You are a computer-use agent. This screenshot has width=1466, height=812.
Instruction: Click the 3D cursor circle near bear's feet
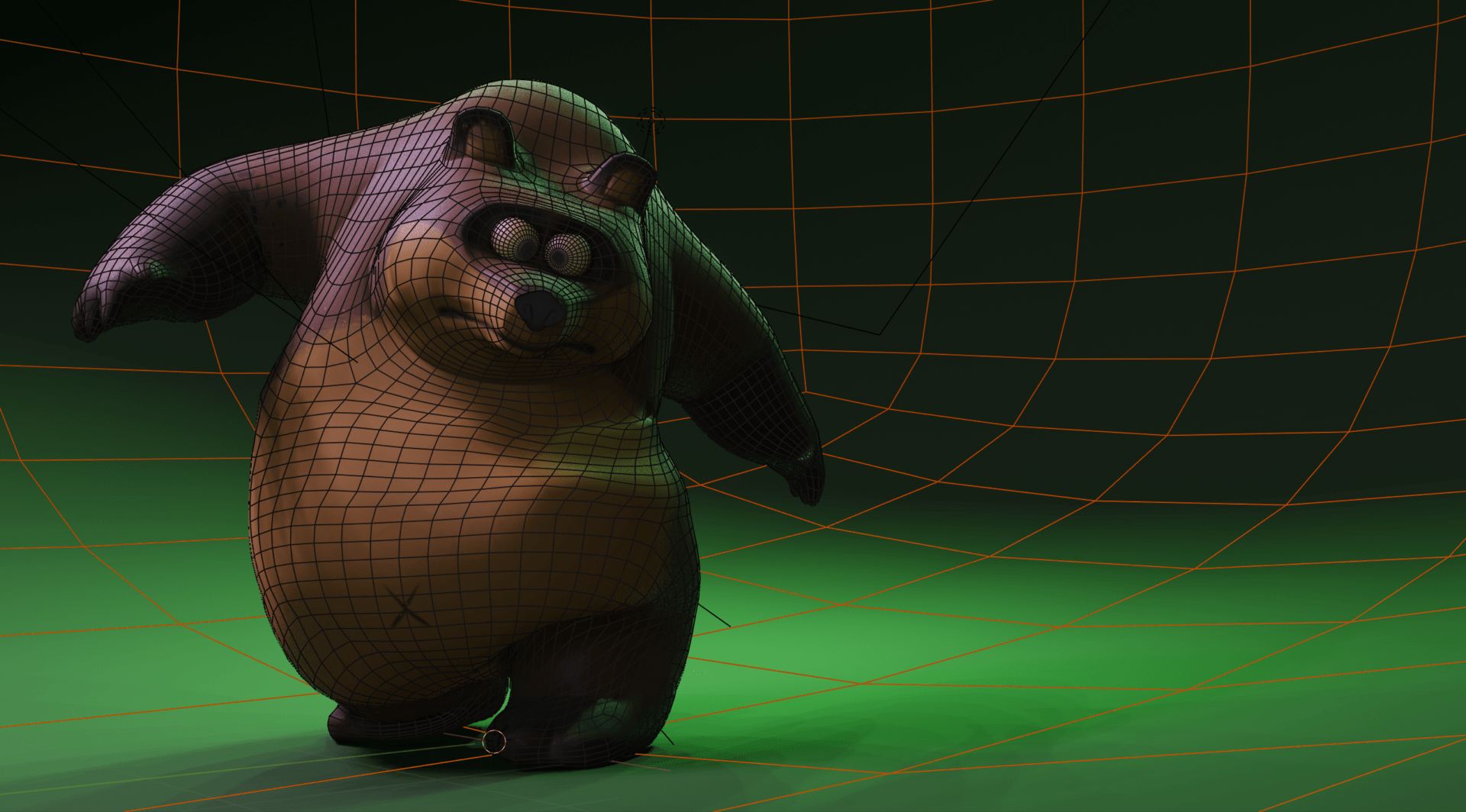[494, 741]
